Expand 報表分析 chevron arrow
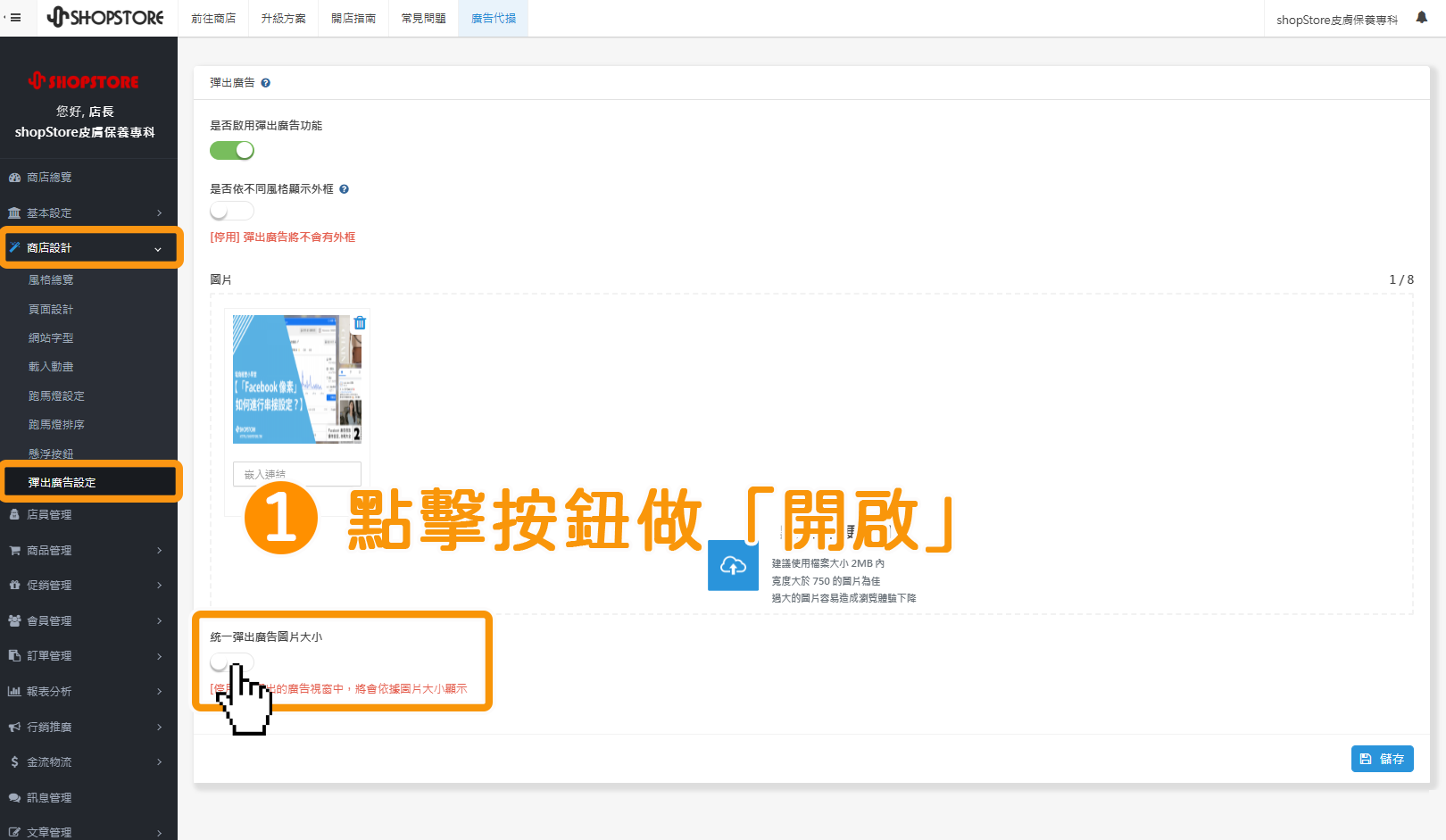Screen dimensions: 1446x840 [x=160, y=692]
